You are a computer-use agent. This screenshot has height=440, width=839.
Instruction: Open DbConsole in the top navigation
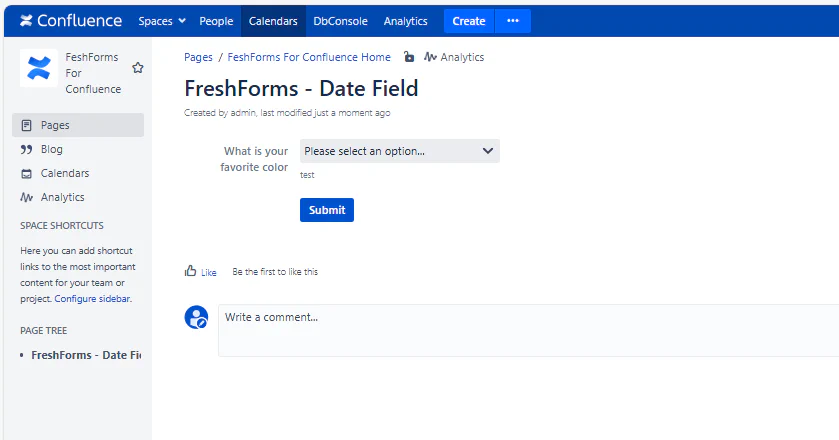pos(340,21)
